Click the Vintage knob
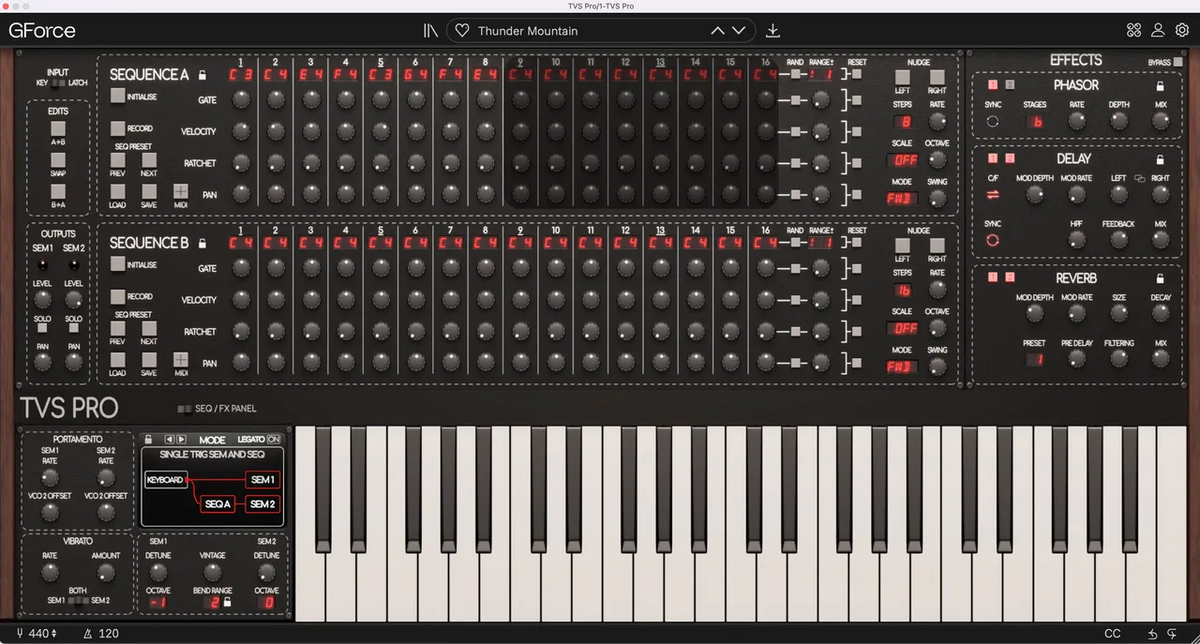The height and width of the screenshot is (644, 1200). 212,573
